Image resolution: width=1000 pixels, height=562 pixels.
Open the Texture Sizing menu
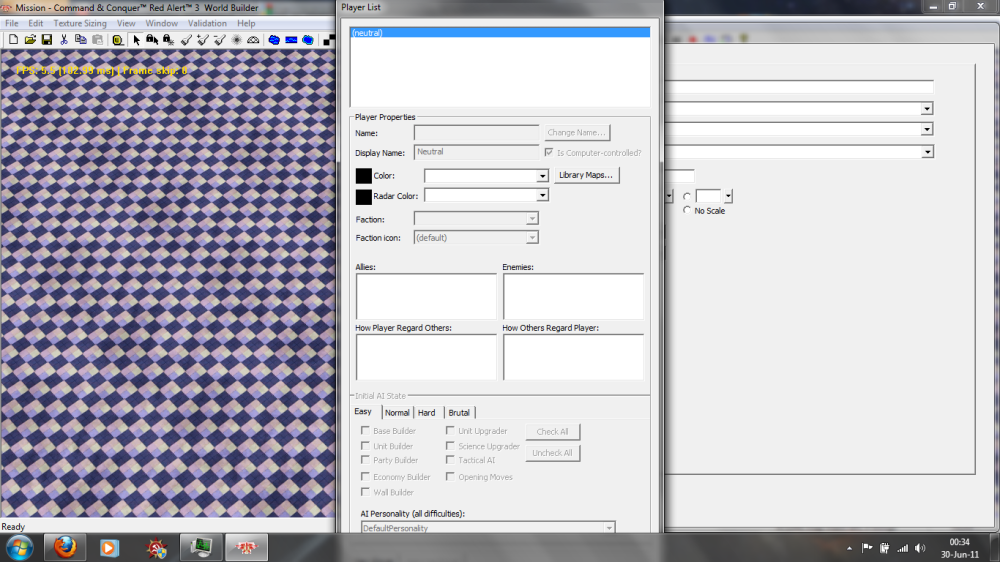[x=80, y=23]
